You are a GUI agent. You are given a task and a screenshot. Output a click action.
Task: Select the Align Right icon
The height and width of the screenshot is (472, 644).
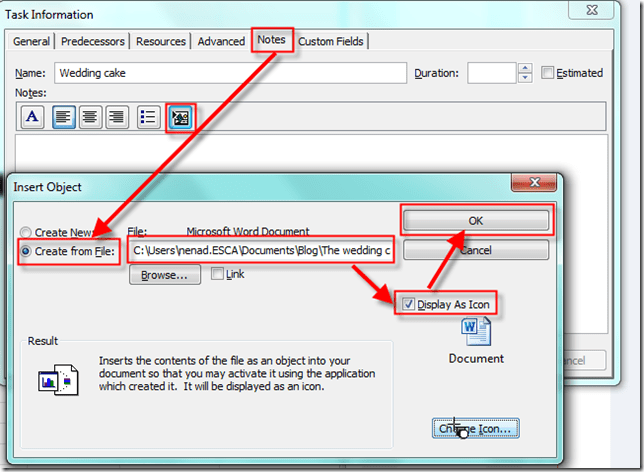[x=116, y=117]
